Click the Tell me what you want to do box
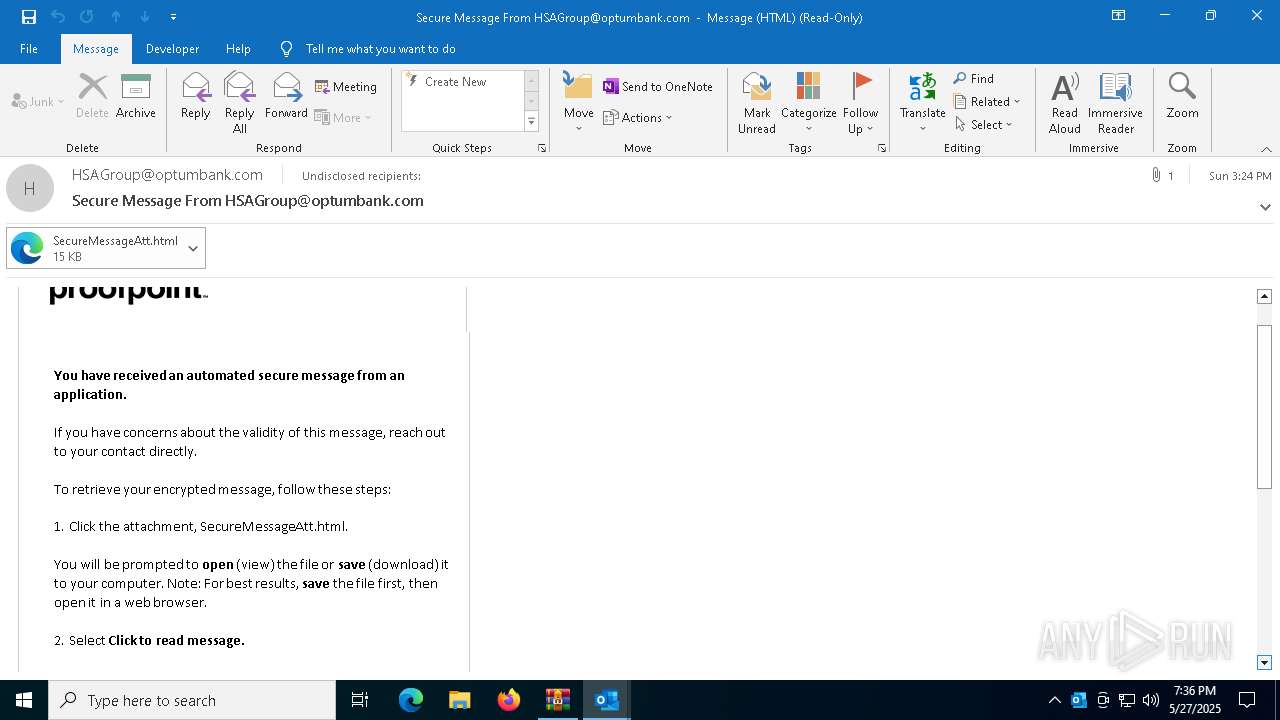1280x720 pixels. tap(380, 49)
